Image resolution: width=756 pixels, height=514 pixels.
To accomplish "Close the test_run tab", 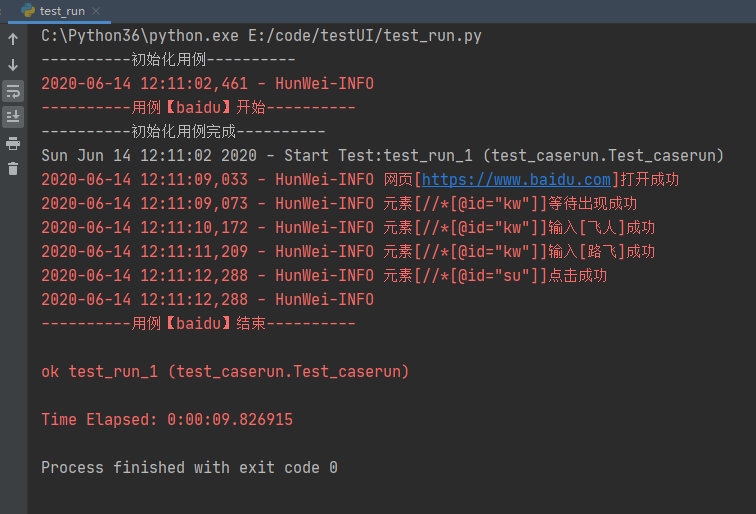I will pyautogui.click(x=96, y=11).
